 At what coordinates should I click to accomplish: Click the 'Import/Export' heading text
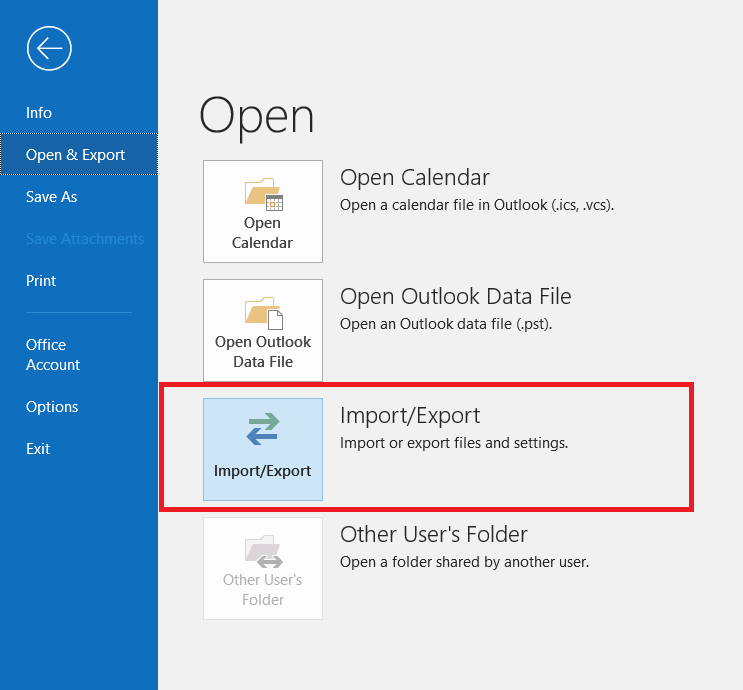pos(410,416)
